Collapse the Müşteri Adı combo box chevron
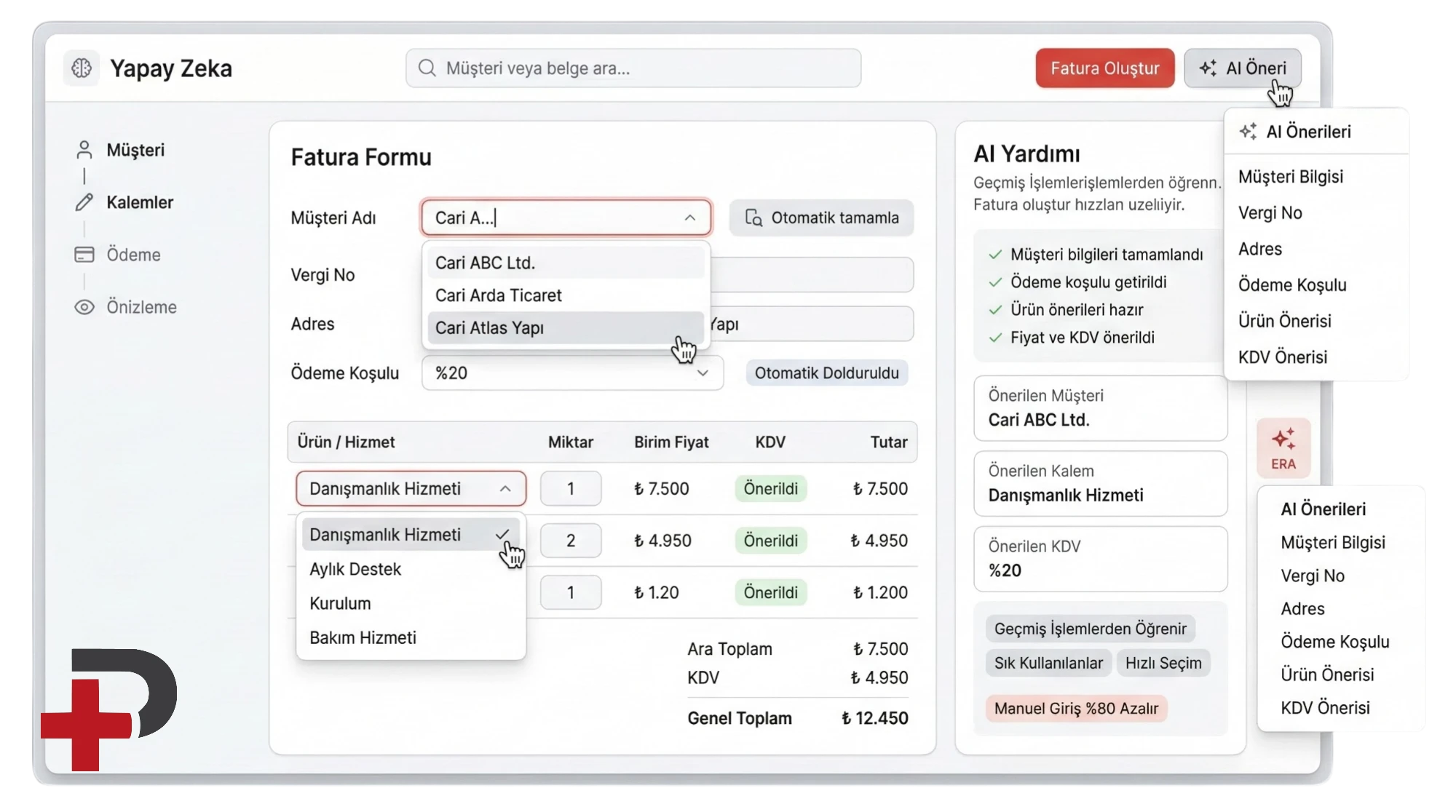Viewport: 1456px width, 812px height. 689,218
